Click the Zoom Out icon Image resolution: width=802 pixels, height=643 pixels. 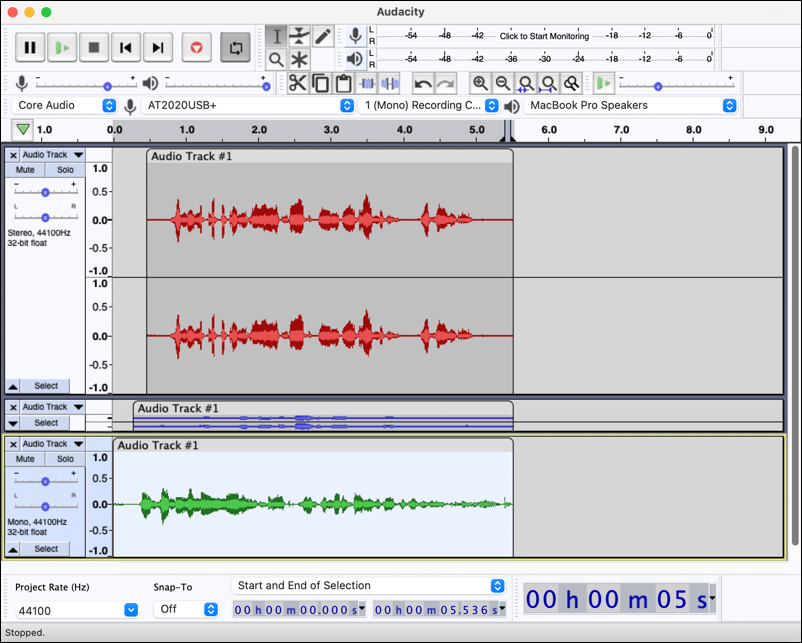pos(503,83)
